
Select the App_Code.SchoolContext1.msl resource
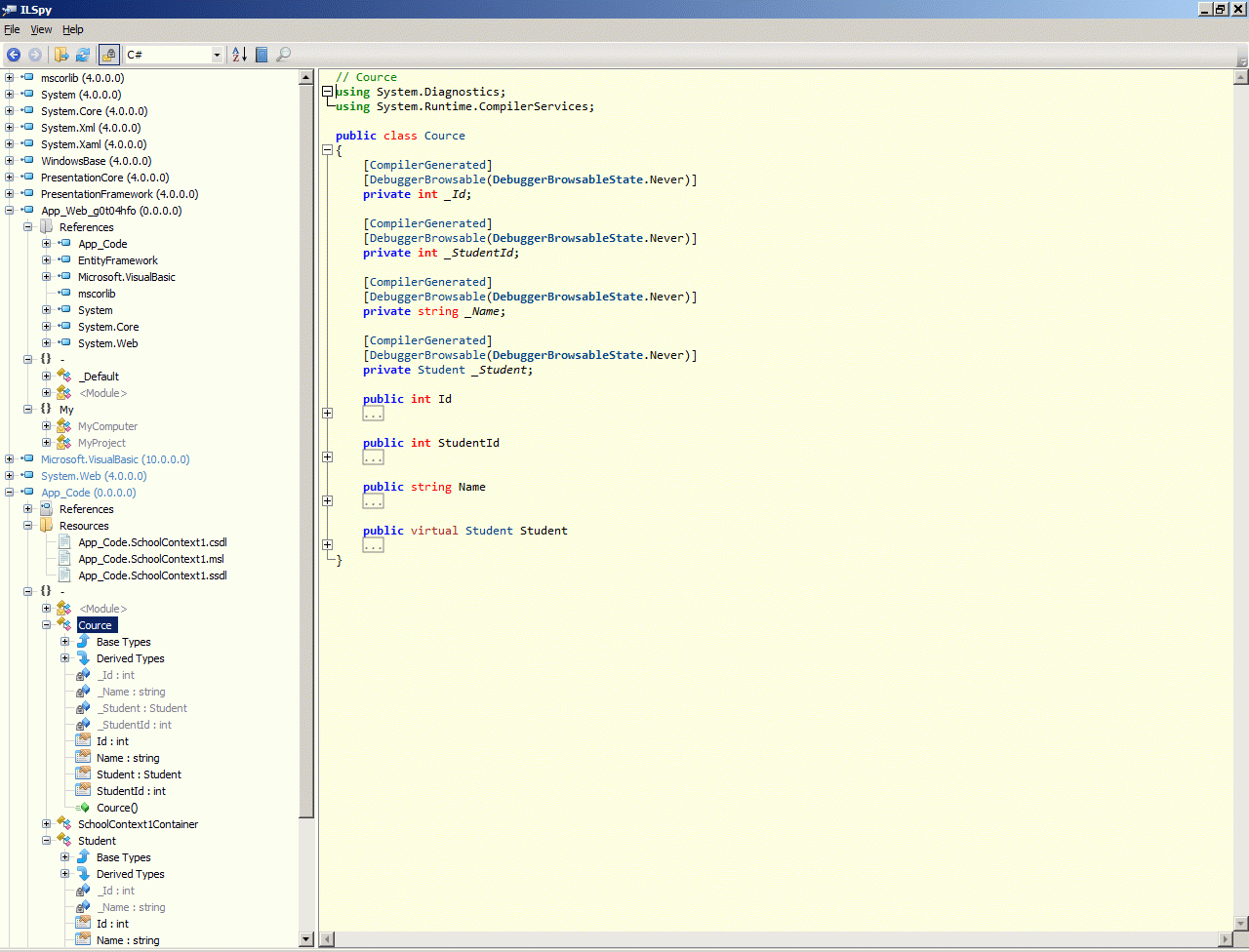tap(151, 559)
